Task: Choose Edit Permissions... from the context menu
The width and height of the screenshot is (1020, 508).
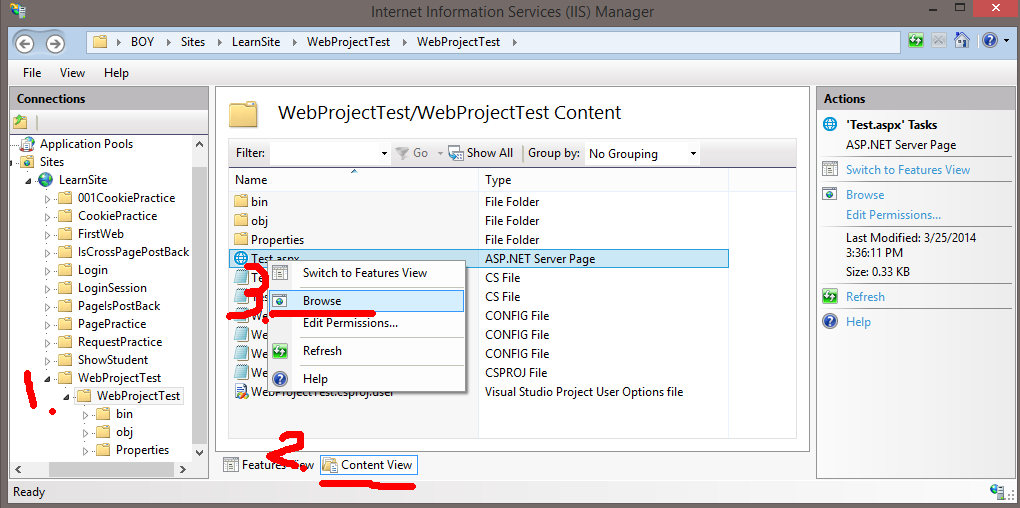Action: click(x=367, y=323)
